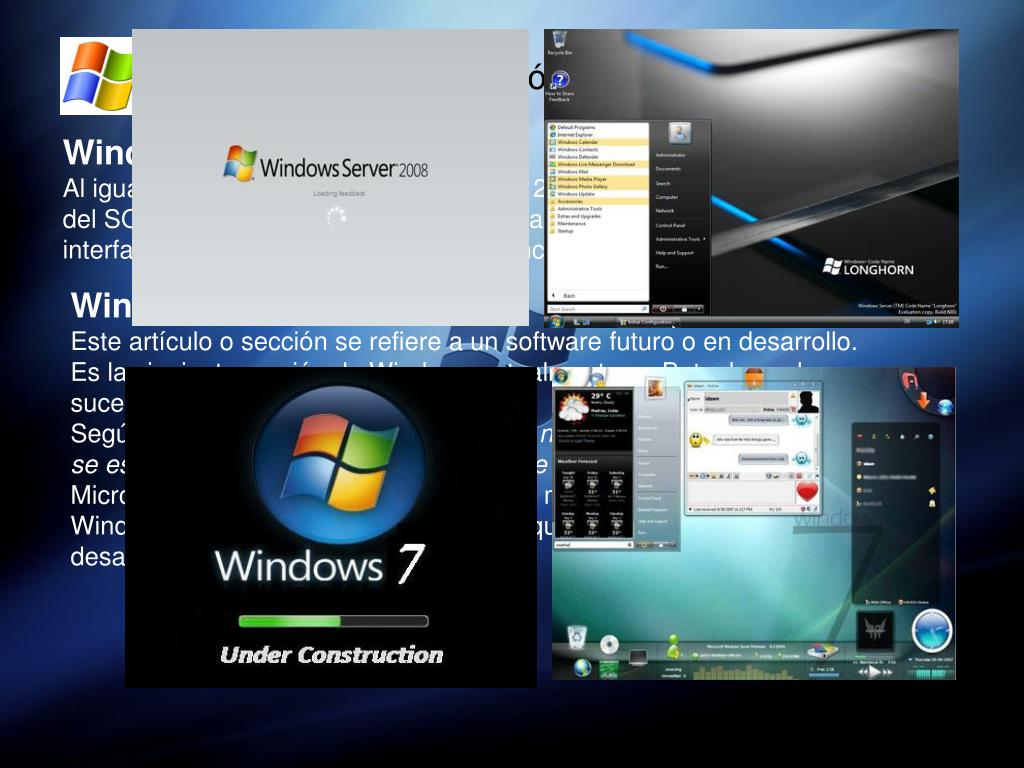Click the album art thumbnail above the player
1024x768 pixels.
pyautogui.click(x=874, y=631)
